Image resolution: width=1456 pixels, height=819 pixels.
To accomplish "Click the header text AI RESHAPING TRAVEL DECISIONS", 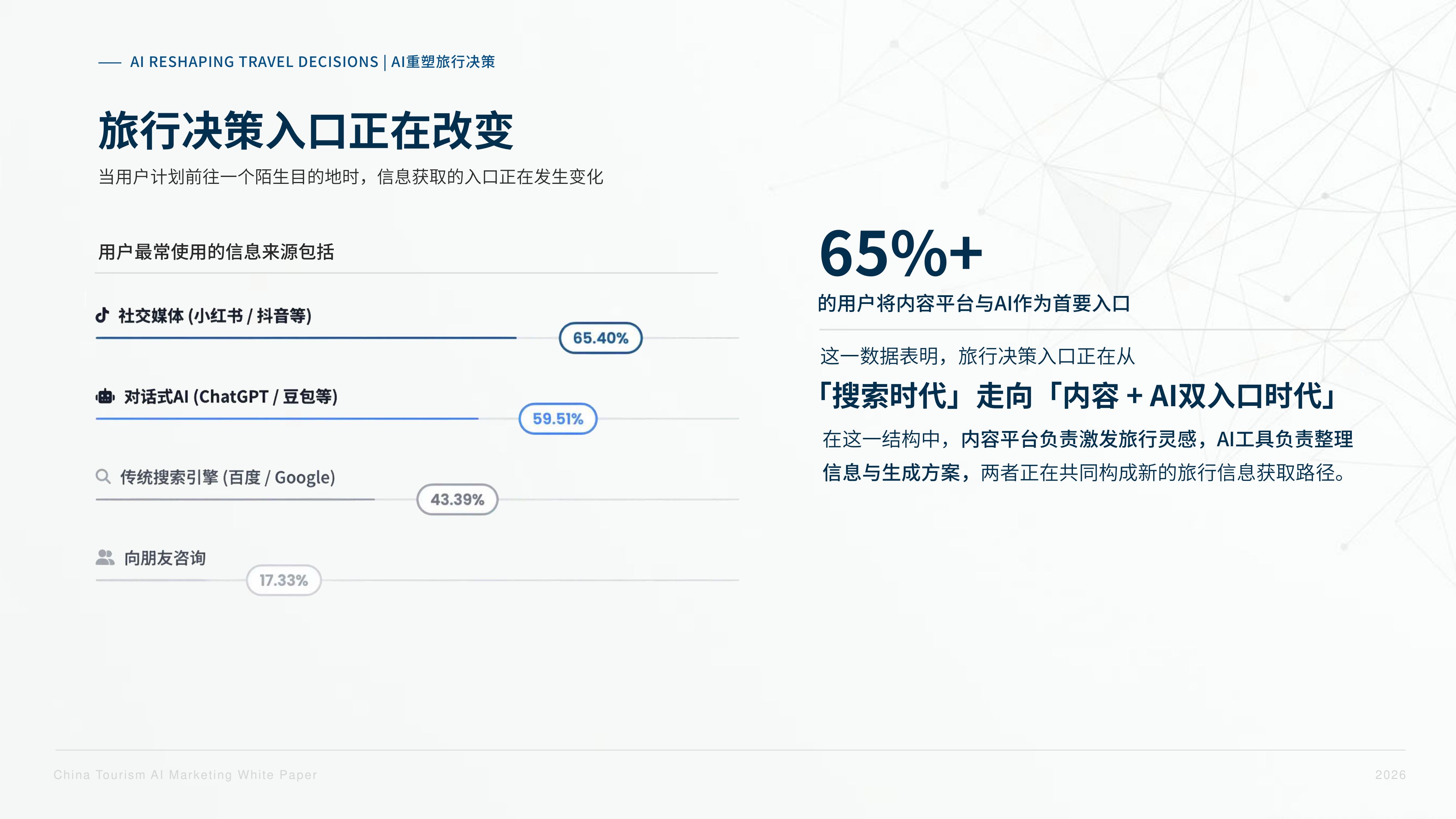I will tap(254, 62).
